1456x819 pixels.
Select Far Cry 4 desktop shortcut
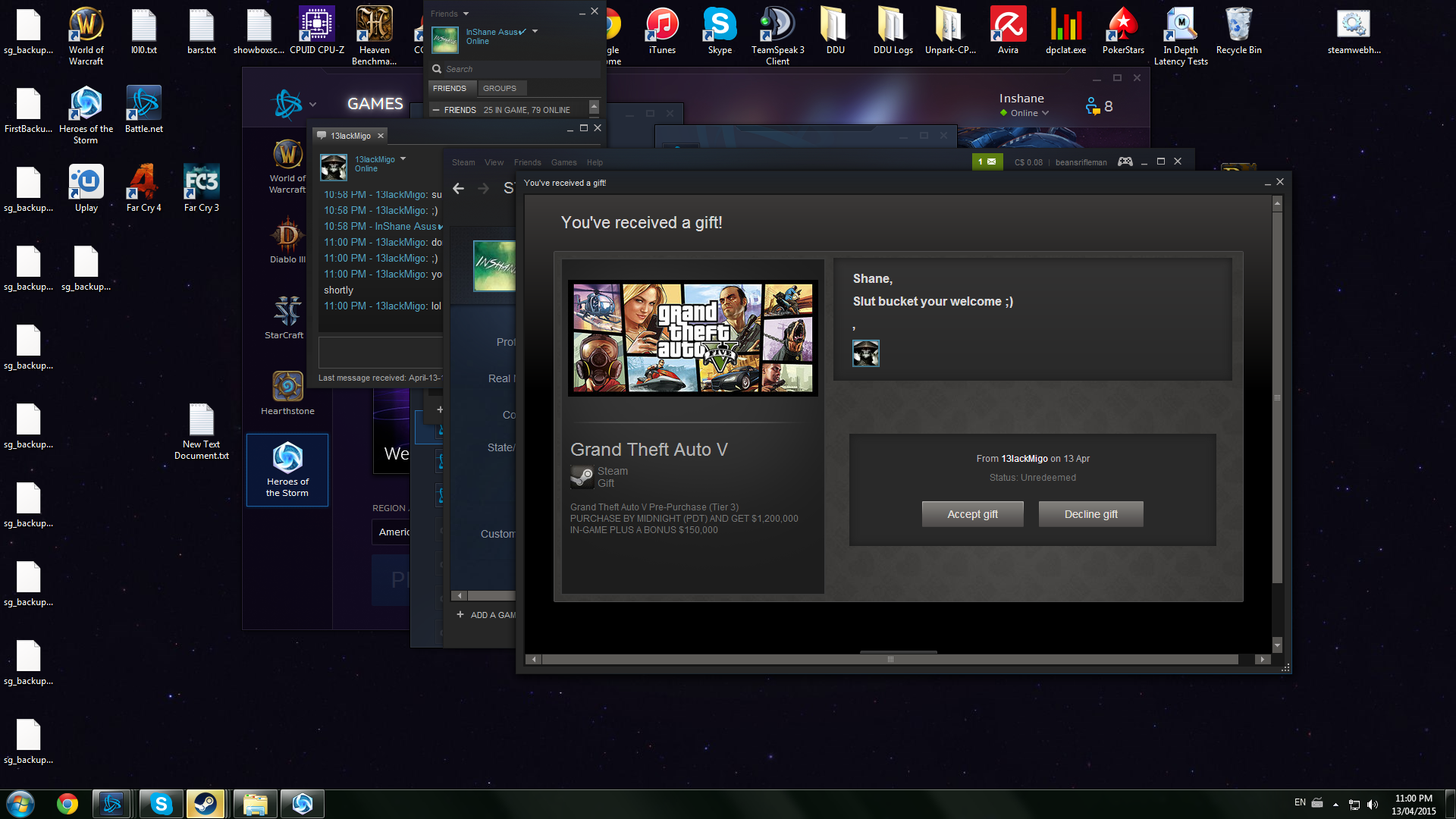coord(143,188)
